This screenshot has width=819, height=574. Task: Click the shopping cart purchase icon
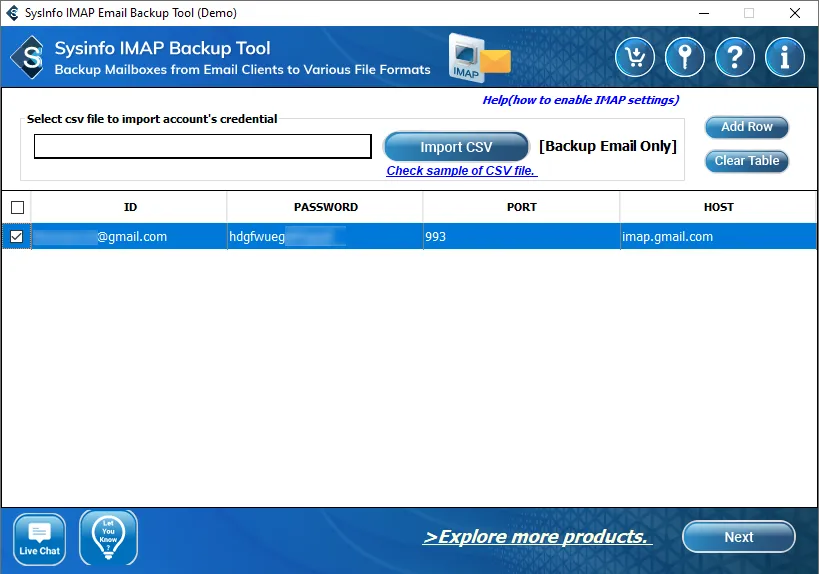tap(635, 58)
